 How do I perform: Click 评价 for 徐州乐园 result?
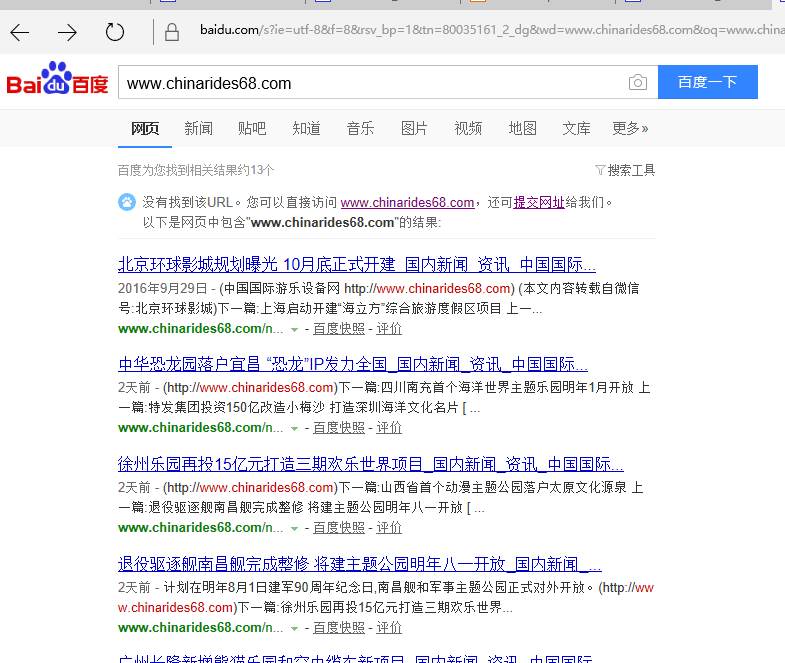coord(389,528)
